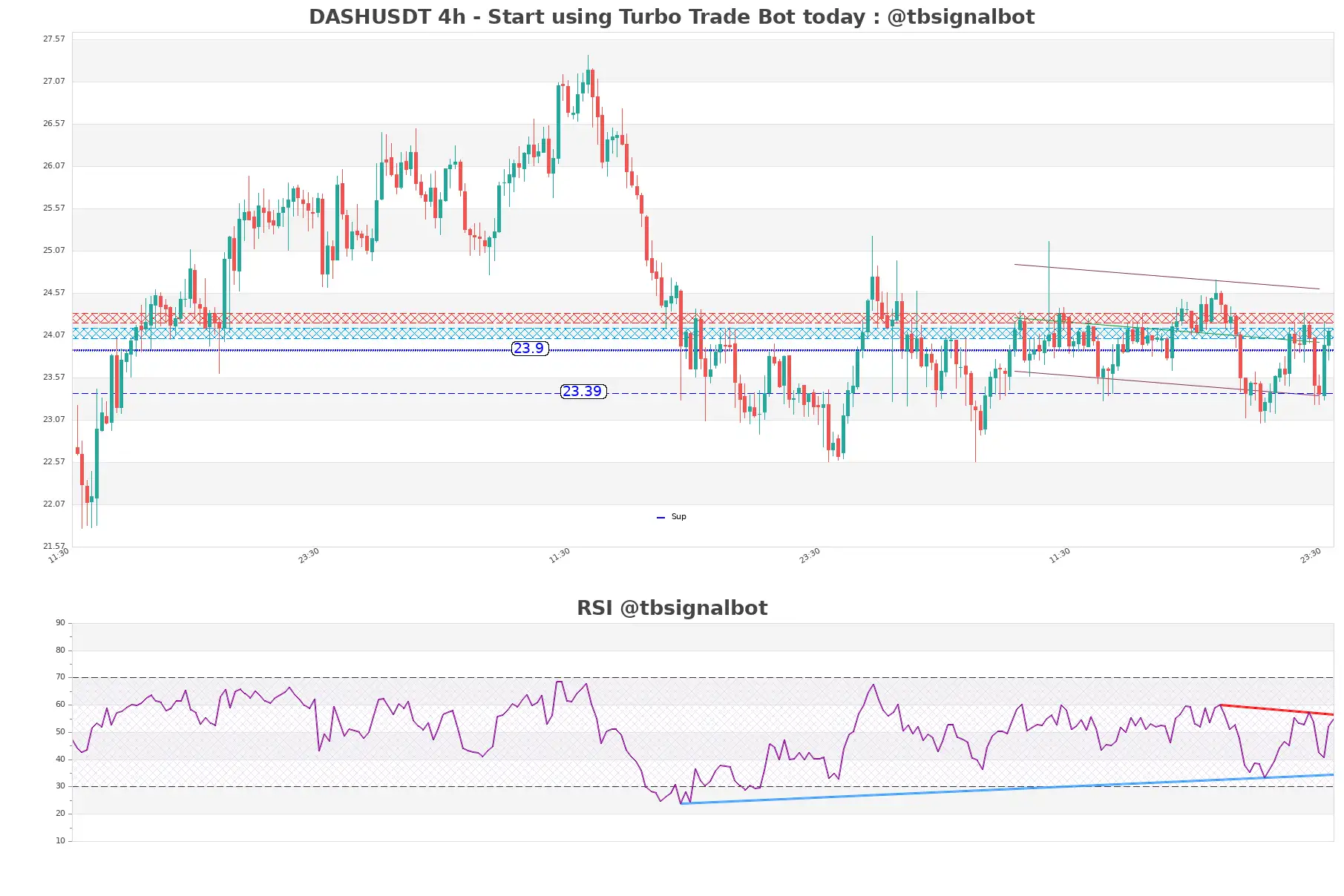Viewport: 1344px width, 896px height.
Task: Click the DASHUSDT 4h chart title
Action: 672,16
